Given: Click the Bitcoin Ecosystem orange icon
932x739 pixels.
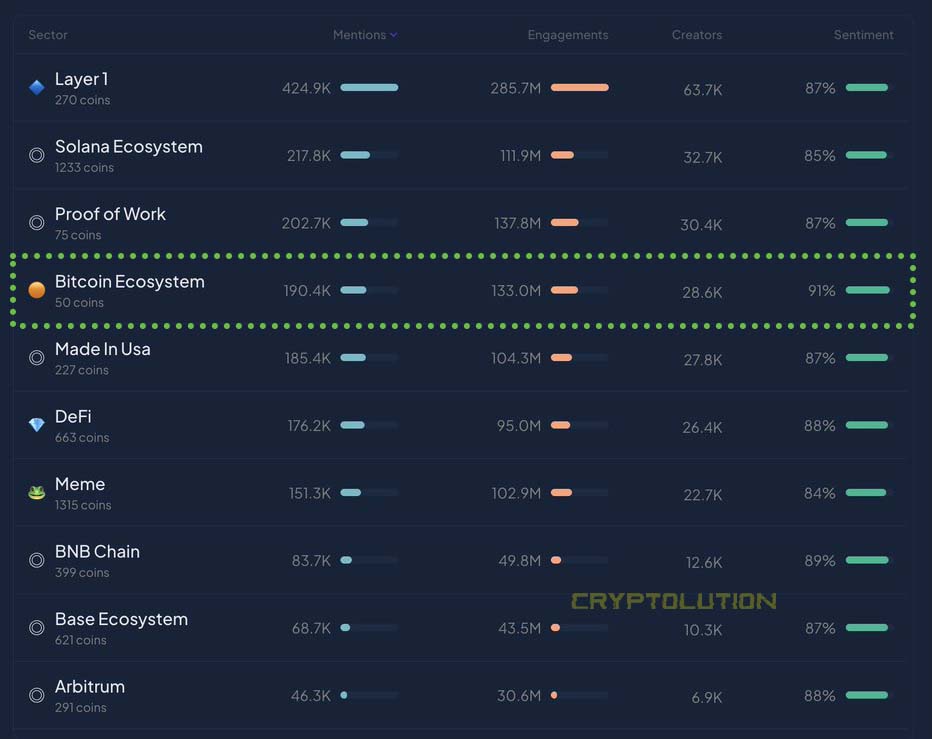Looking at the screenshot, I should coord(37,290).
